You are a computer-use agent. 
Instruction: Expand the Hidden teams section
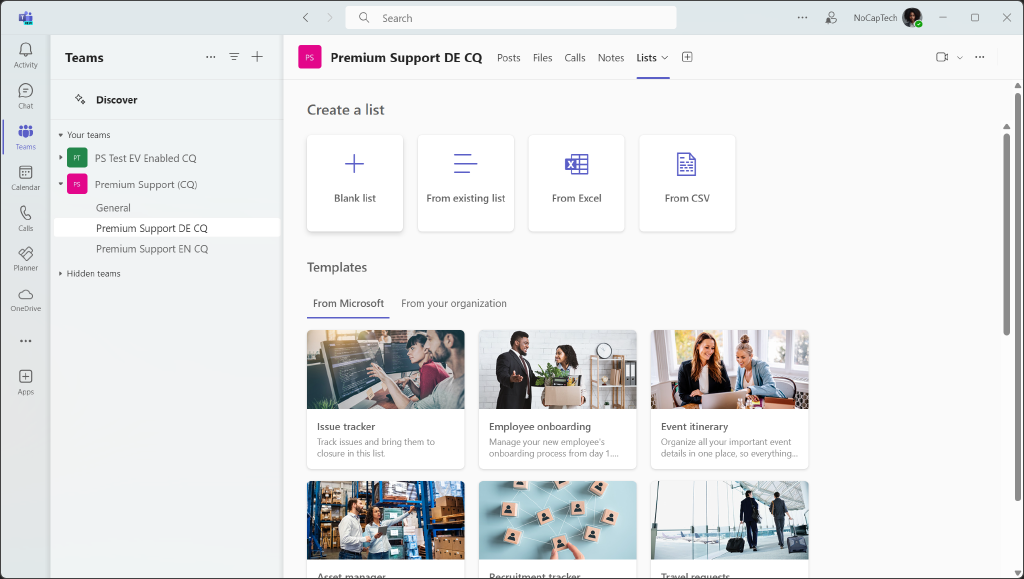[60, 274]
